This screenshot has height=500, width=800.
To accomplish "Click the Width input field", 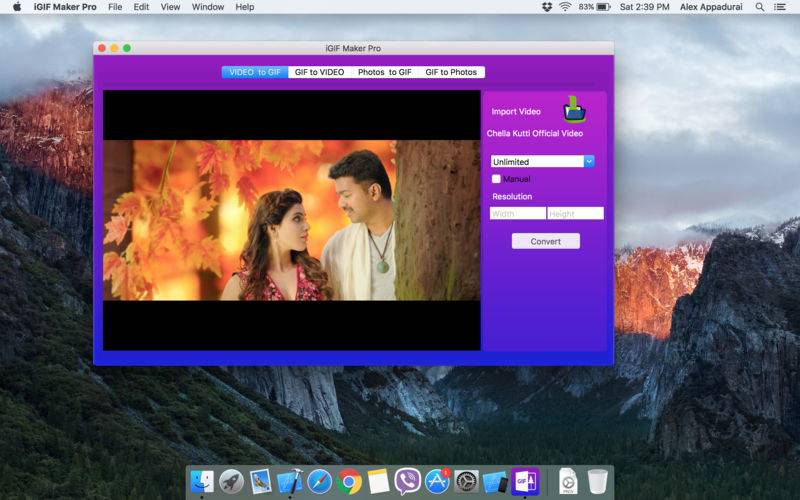I will (x=517, y=213).
